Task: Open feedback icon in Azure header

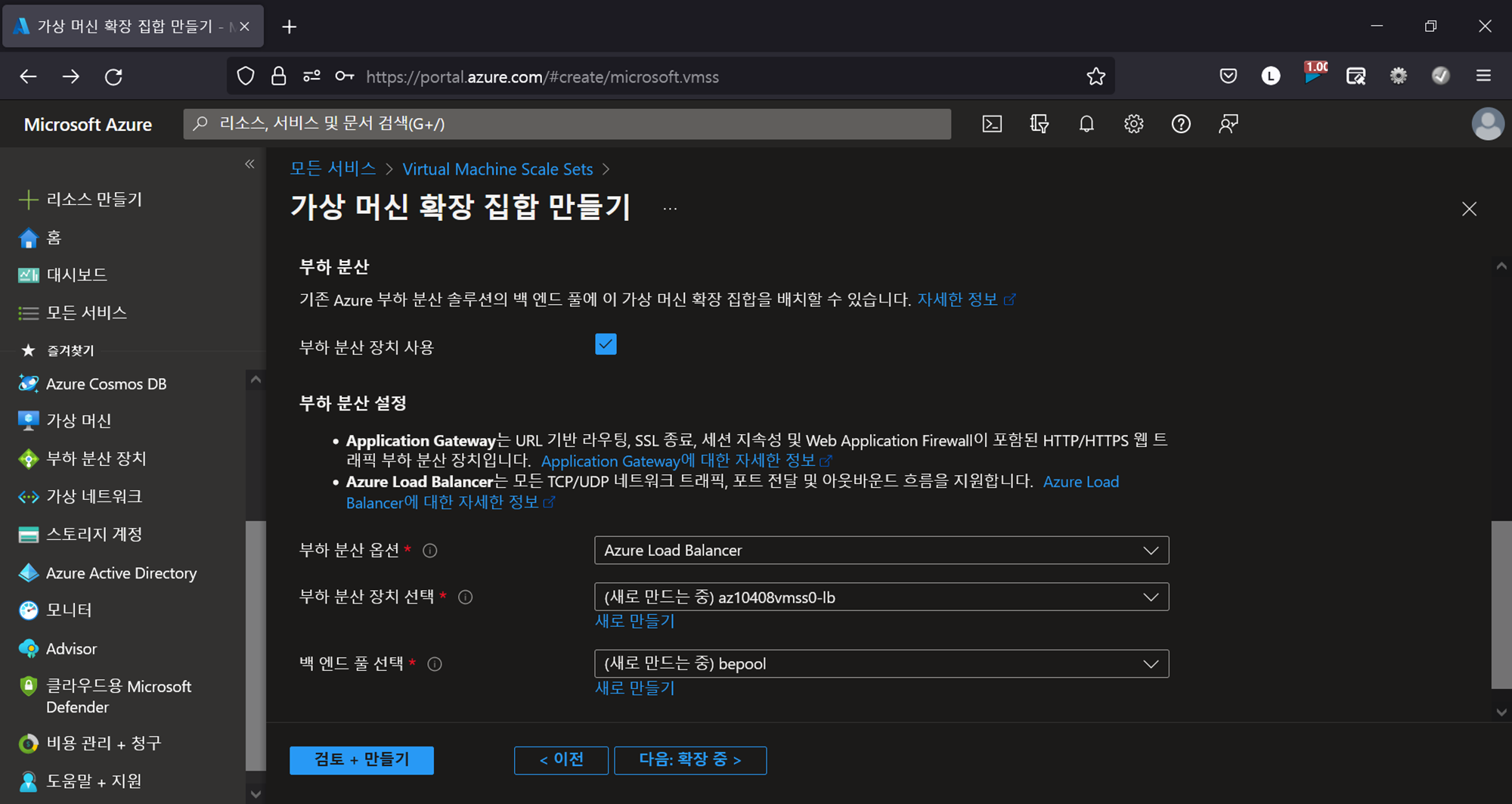Action: pos(1228,124)
